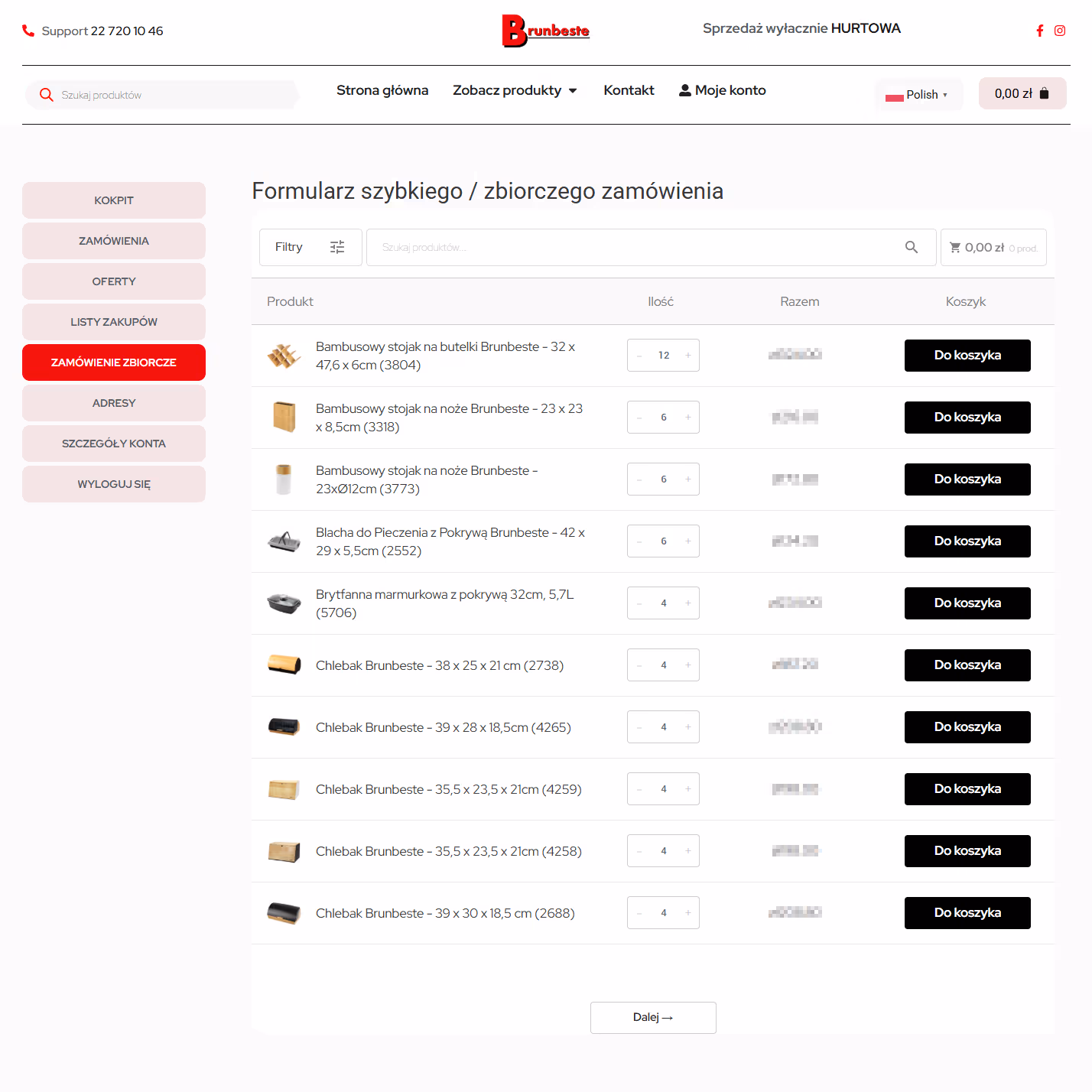Open thumbnail of Brytfanna marmurkowa (5706)
The width and height of the screenshot is (1092, 1092).
[284, 603]
